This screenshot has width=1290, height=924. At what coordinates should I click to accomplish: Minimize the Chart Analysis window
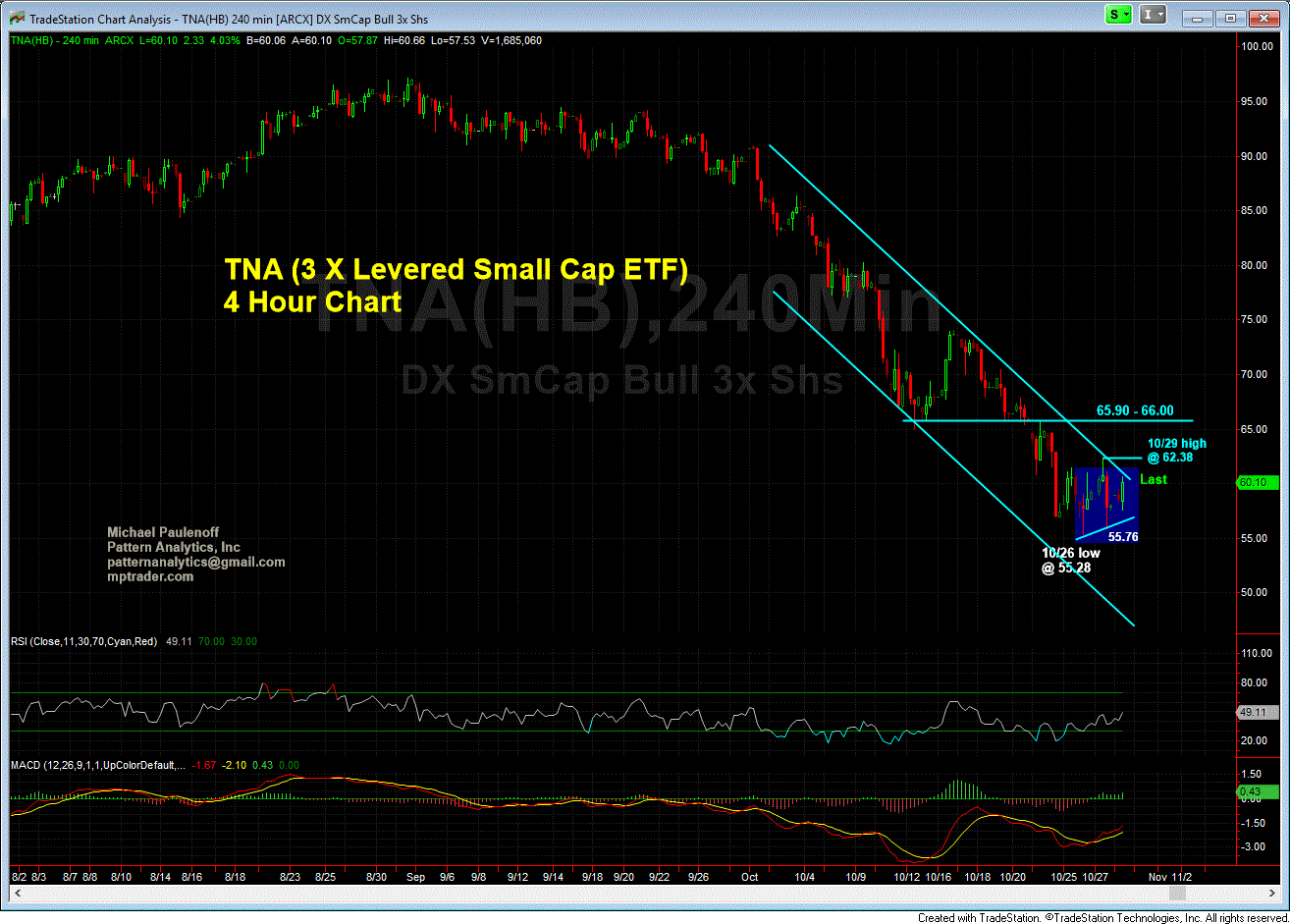[x=1197, y=17]
